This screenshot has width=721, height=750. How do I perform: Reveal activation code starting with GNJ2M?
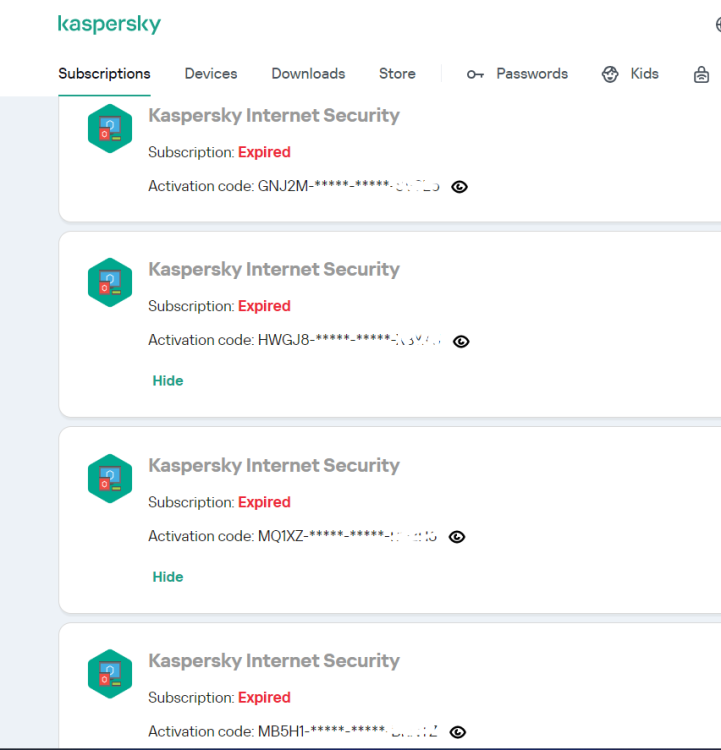459,187
